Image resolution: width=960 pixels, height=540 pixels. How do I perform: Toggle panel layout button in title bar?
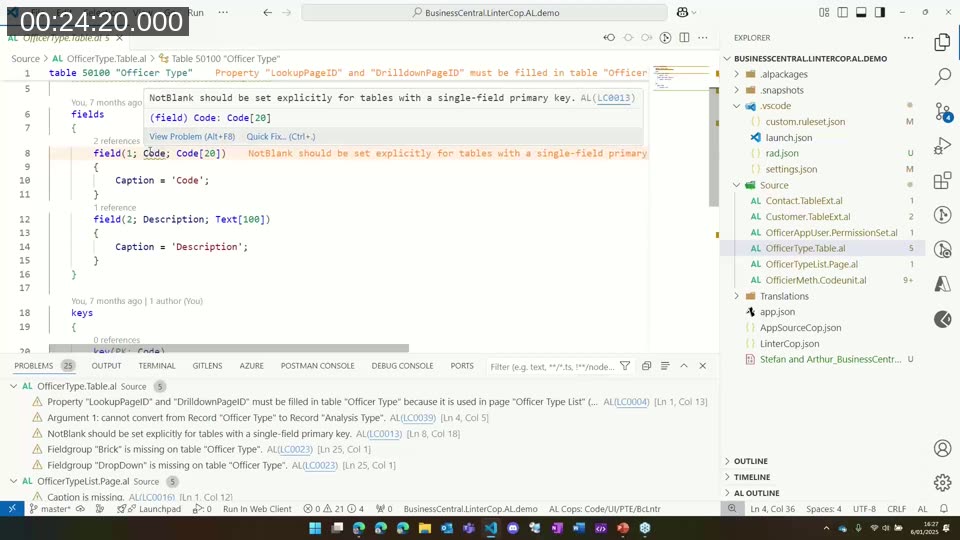click(861, 12)
